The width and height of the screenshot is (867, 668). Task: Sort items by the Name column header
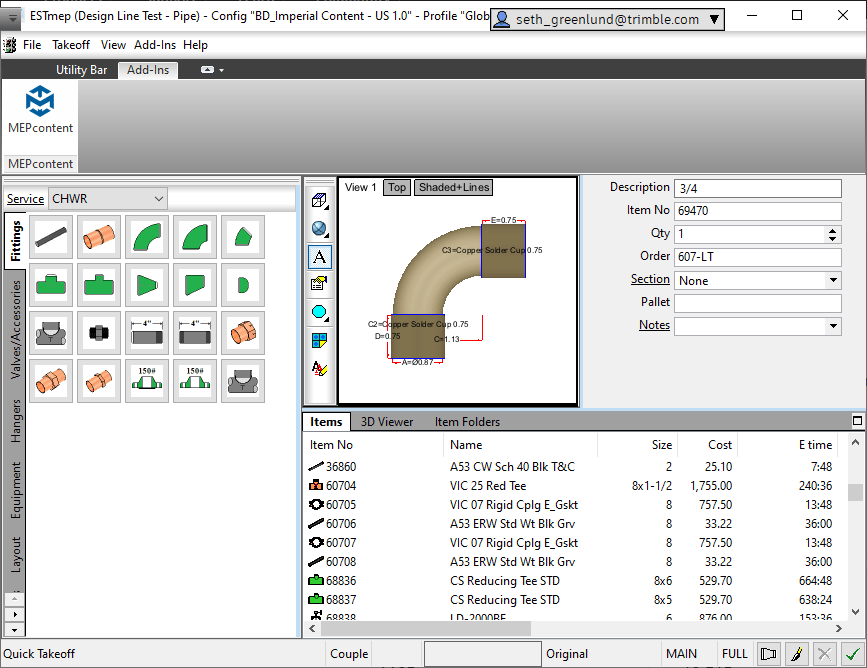point(520,445)
